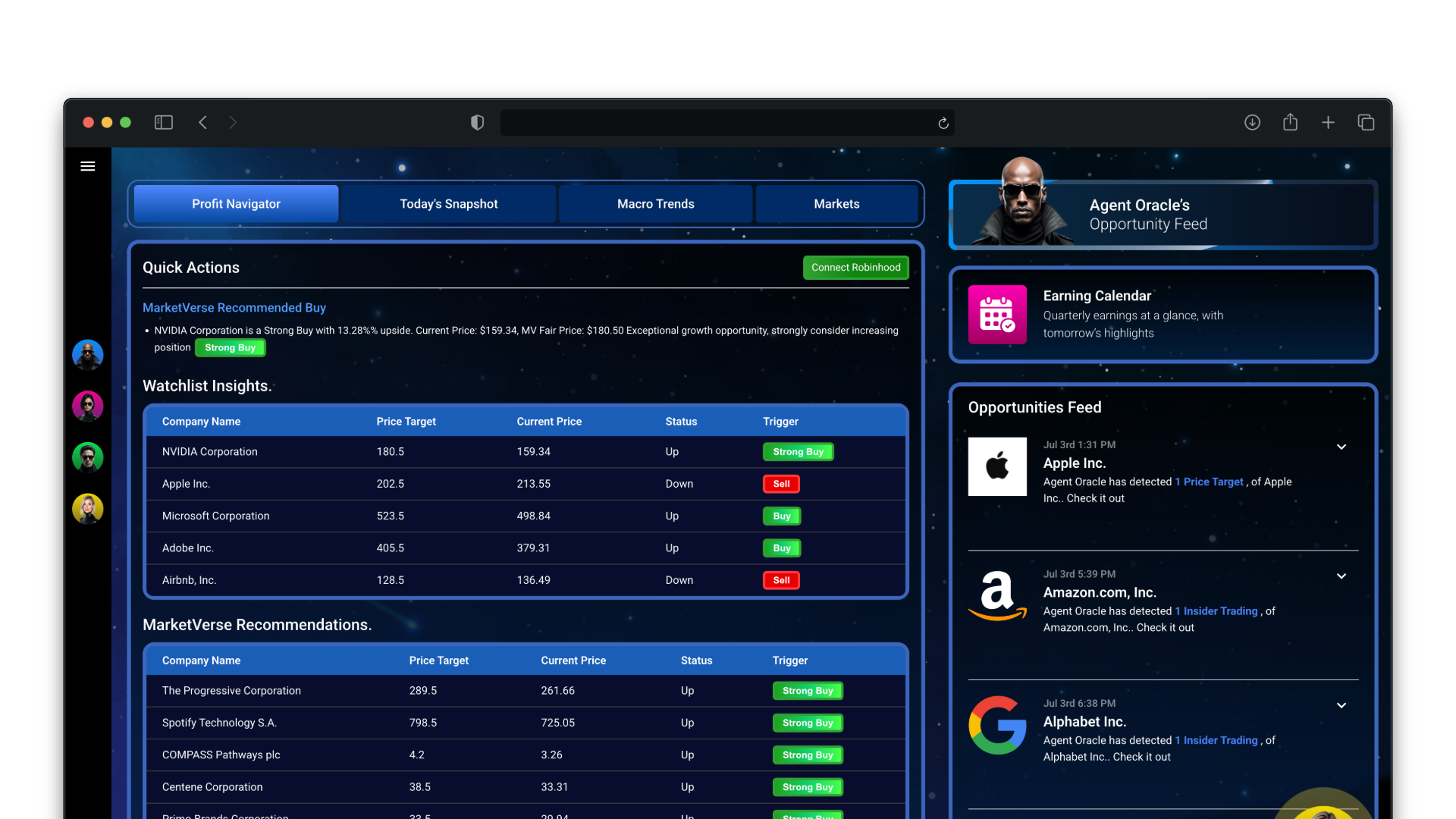
Task: Select the yellow-background blonde agent avatar
Action: click(88, 509)
